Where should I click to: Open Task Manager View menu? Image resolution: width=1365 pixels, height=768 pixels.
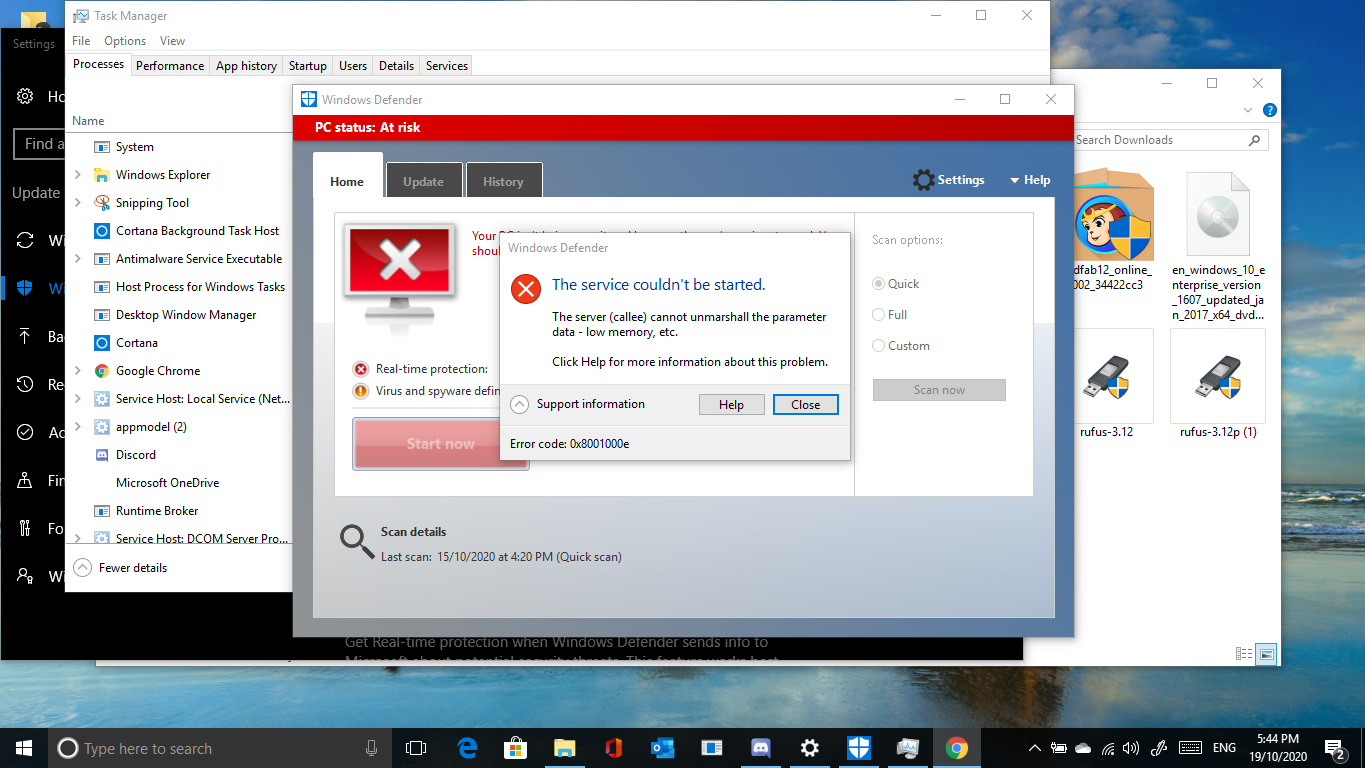tap(173, 41)
